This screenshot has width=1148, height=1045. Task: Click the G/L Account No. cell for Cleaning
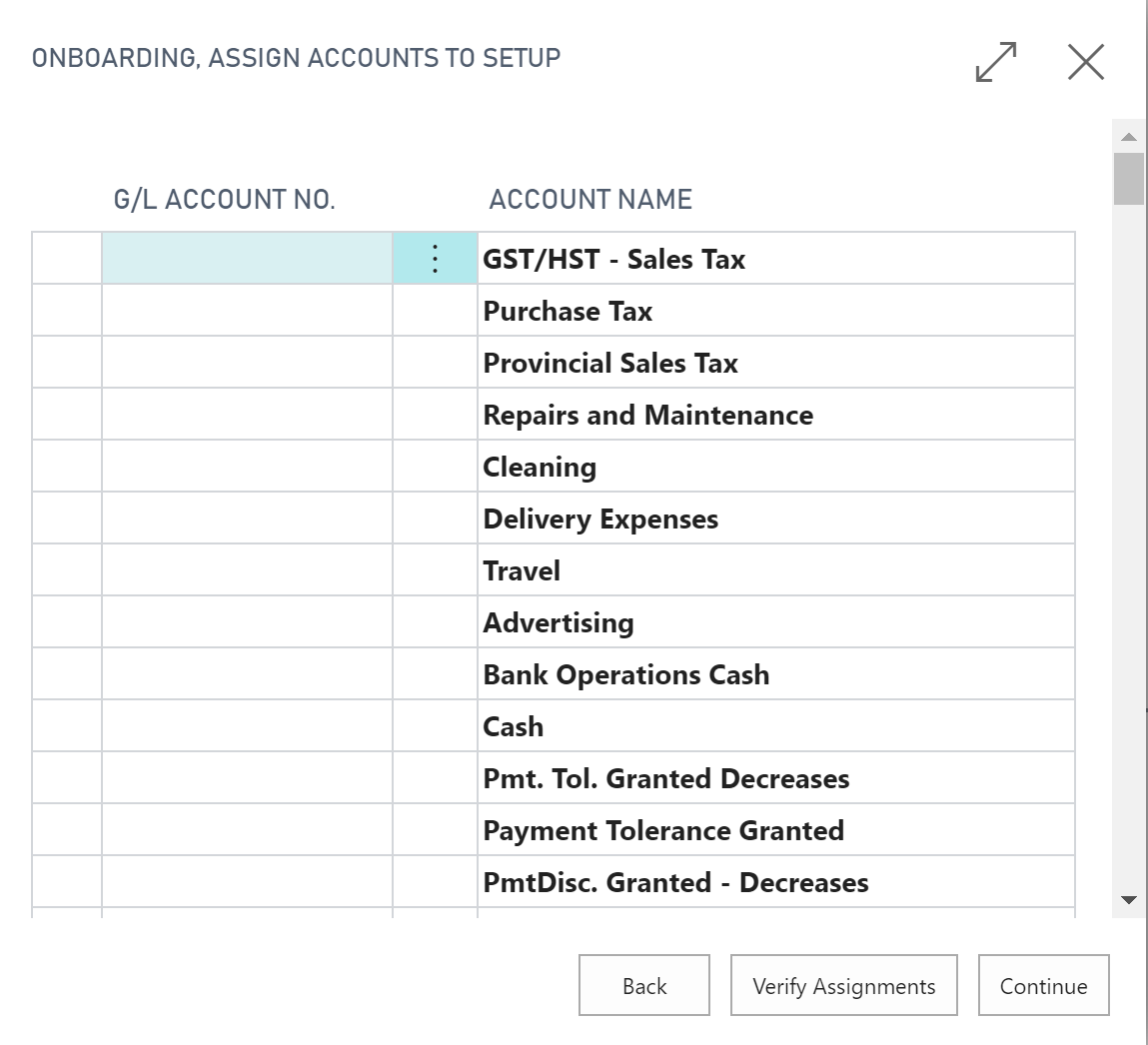[x=248, y=467]
